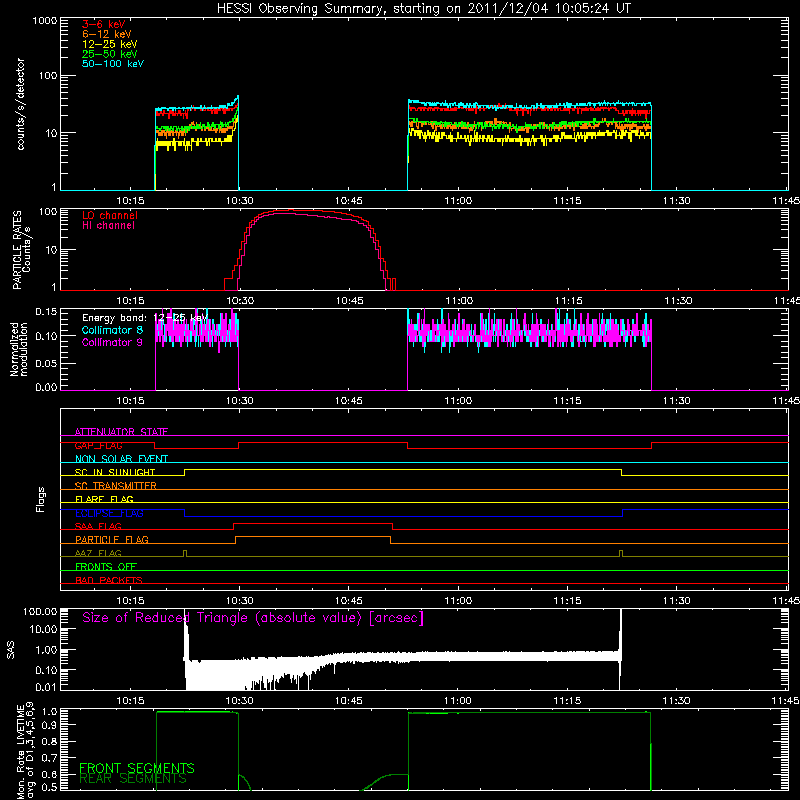Pick the cyan '50-100 keV' legend label
The height and width of the screenshot is (800, 800).
coord(113,64)
